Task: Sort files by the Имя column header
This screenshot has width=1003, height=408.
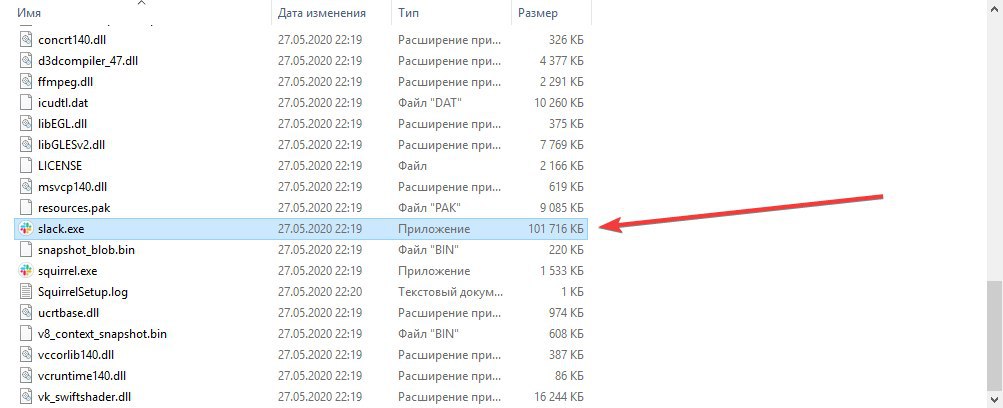Action: 29,13
